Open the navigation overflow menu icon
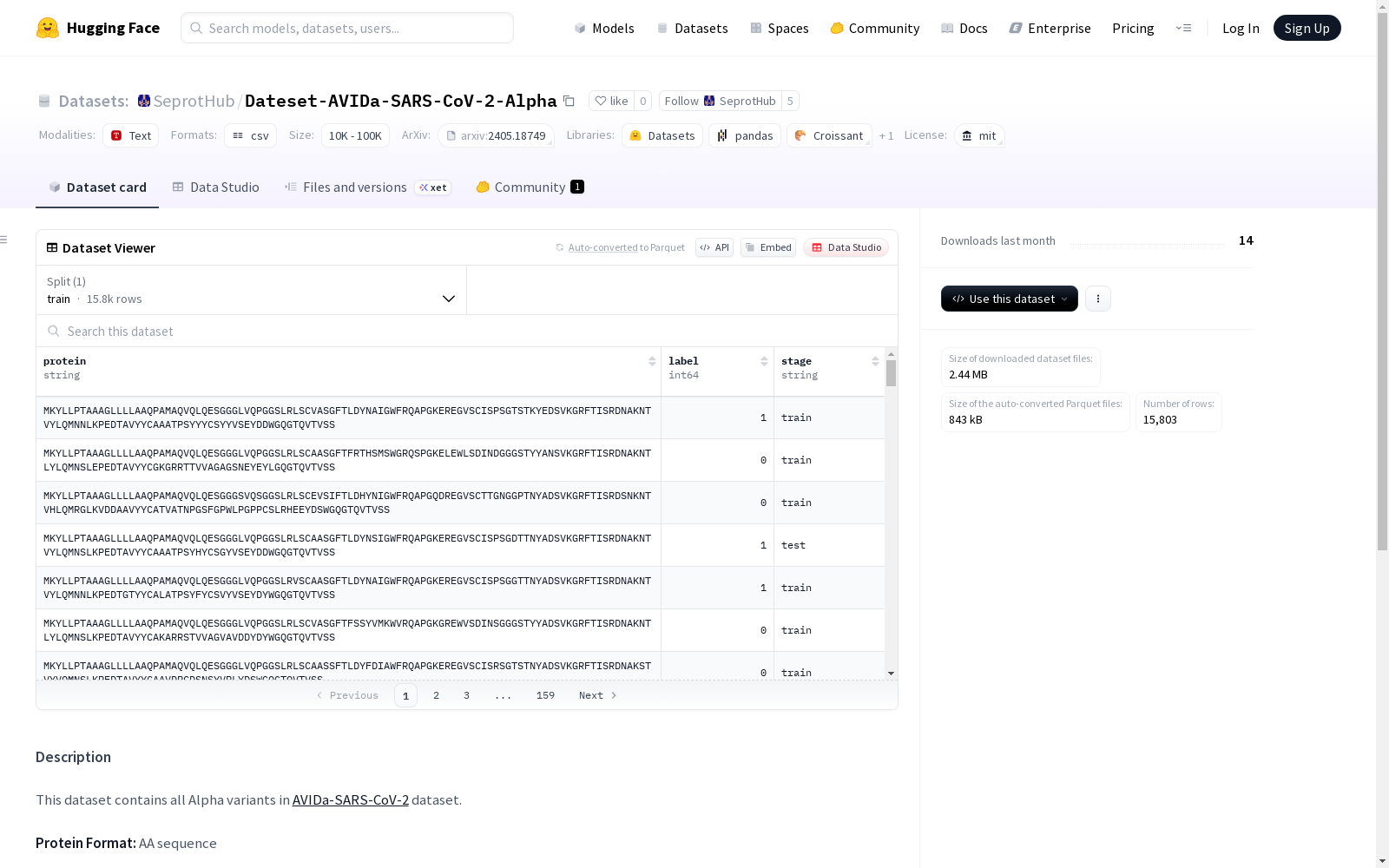 click(1183, 28)
